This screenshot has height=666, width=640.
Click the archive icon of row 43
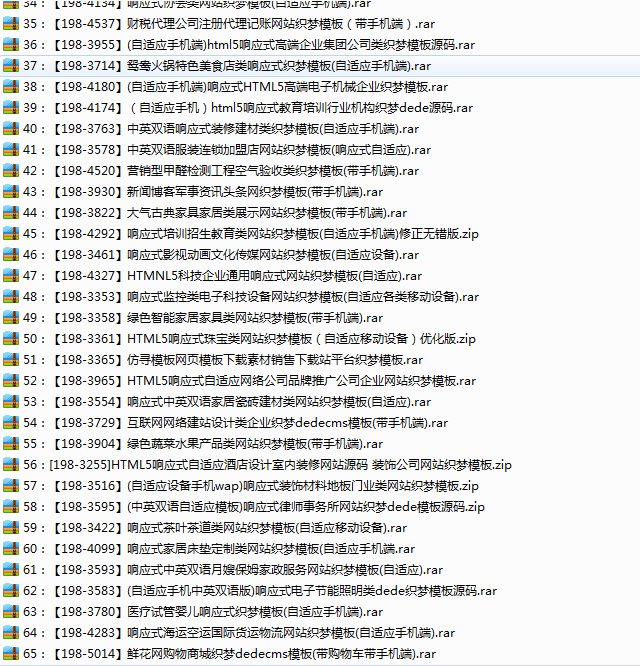pyautogui.click(x=11, y=192)
